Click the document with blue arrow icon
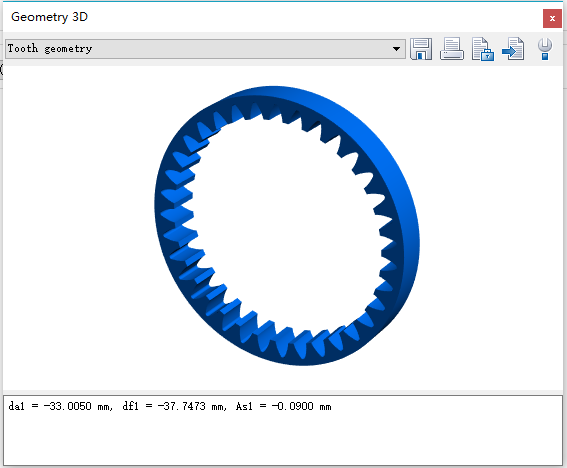The image size is (567, 468). pyautogui.click(x=513, y=49)
